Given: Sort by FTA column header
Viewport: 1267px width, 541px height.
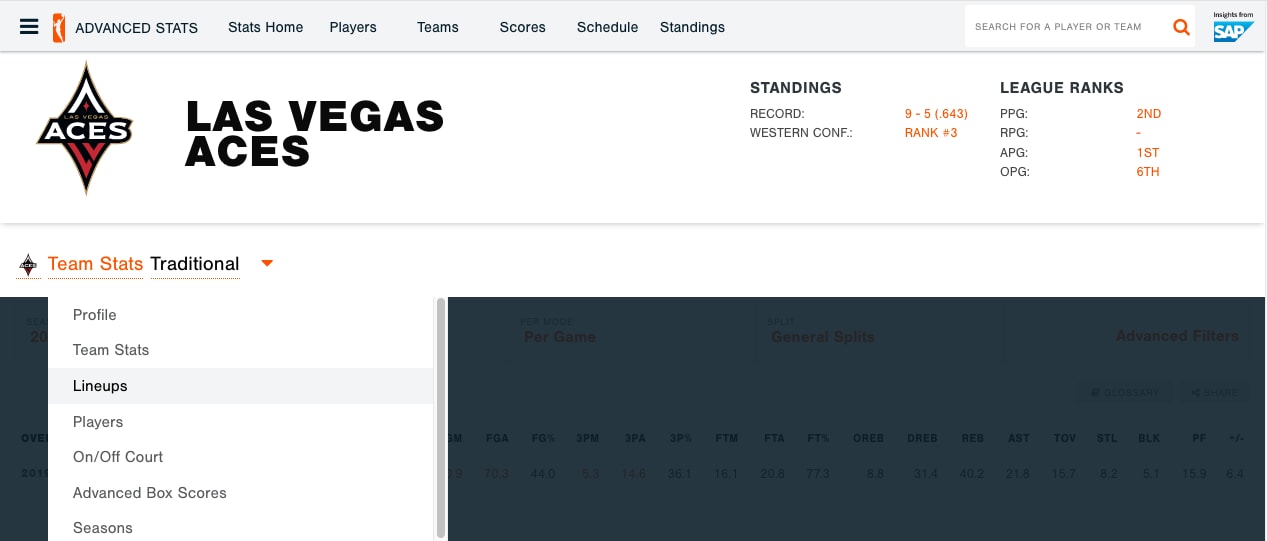Looking at the screenshot, I should pos(772,438).
